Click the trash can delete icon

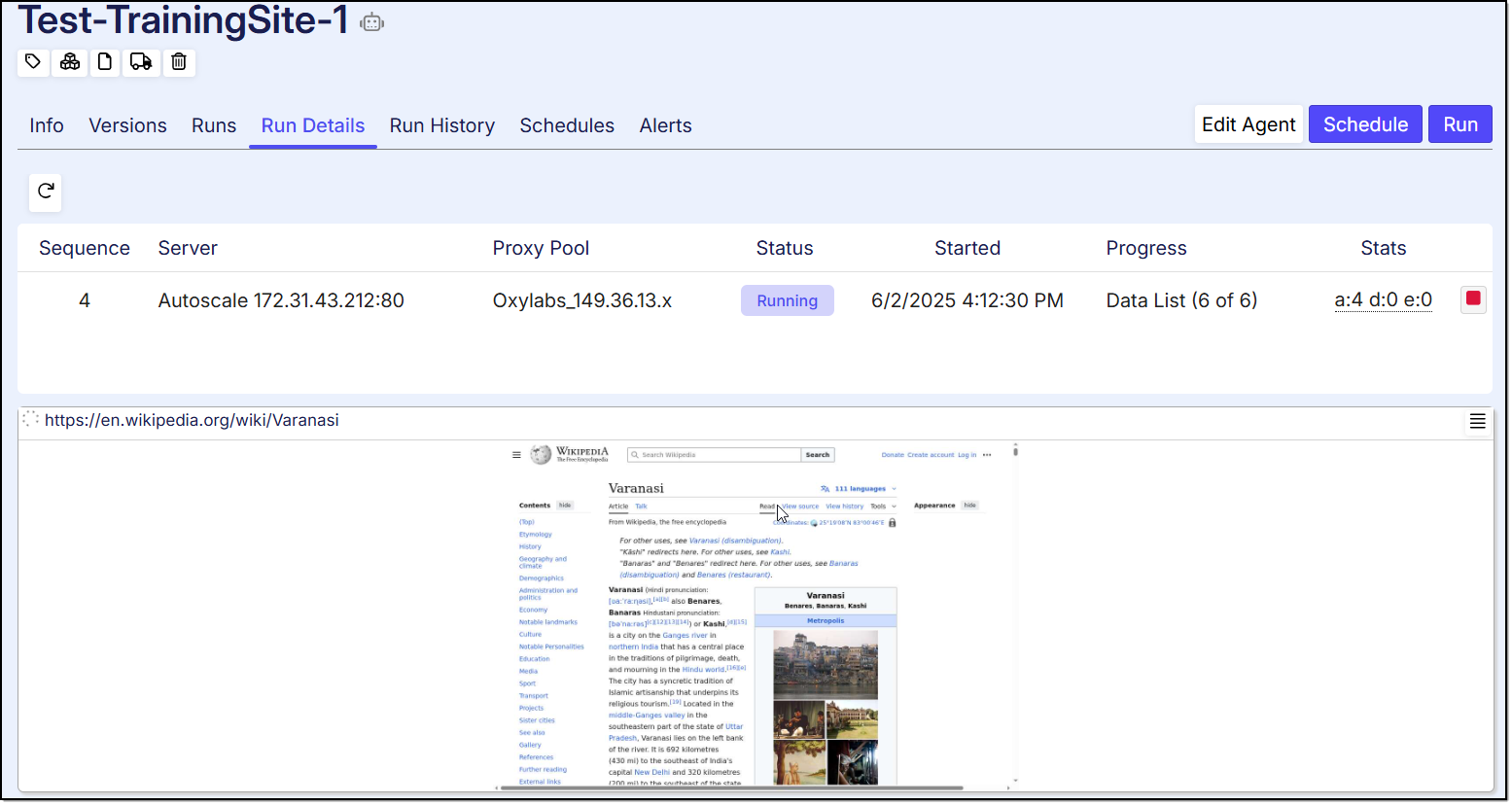179,62
